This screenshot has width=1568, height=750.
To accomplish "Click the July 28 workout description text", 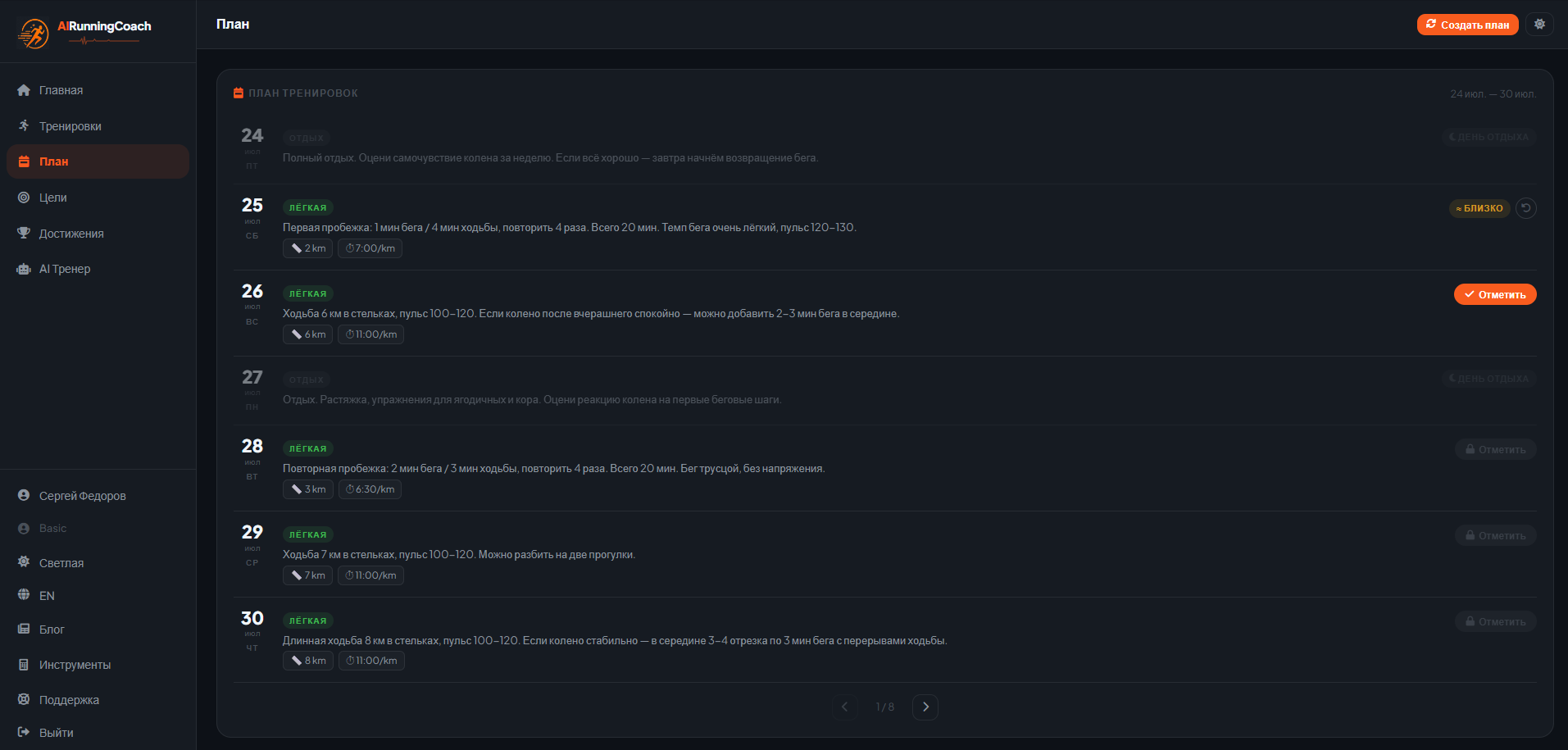I will coord(554,469).
